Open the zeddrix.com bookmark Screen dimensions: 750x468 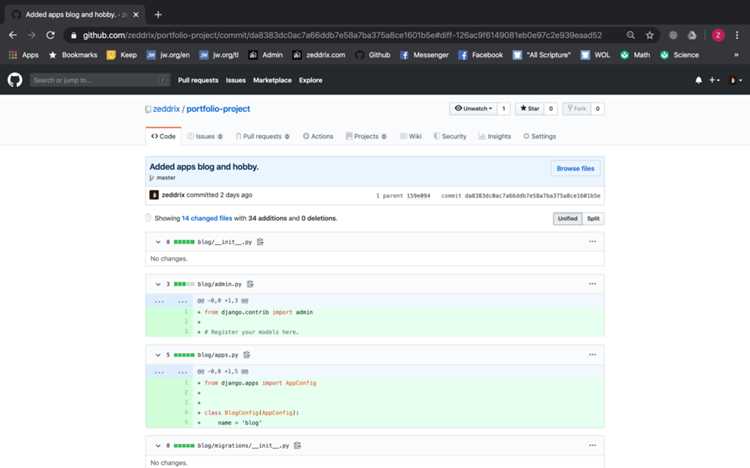(319, 55)
